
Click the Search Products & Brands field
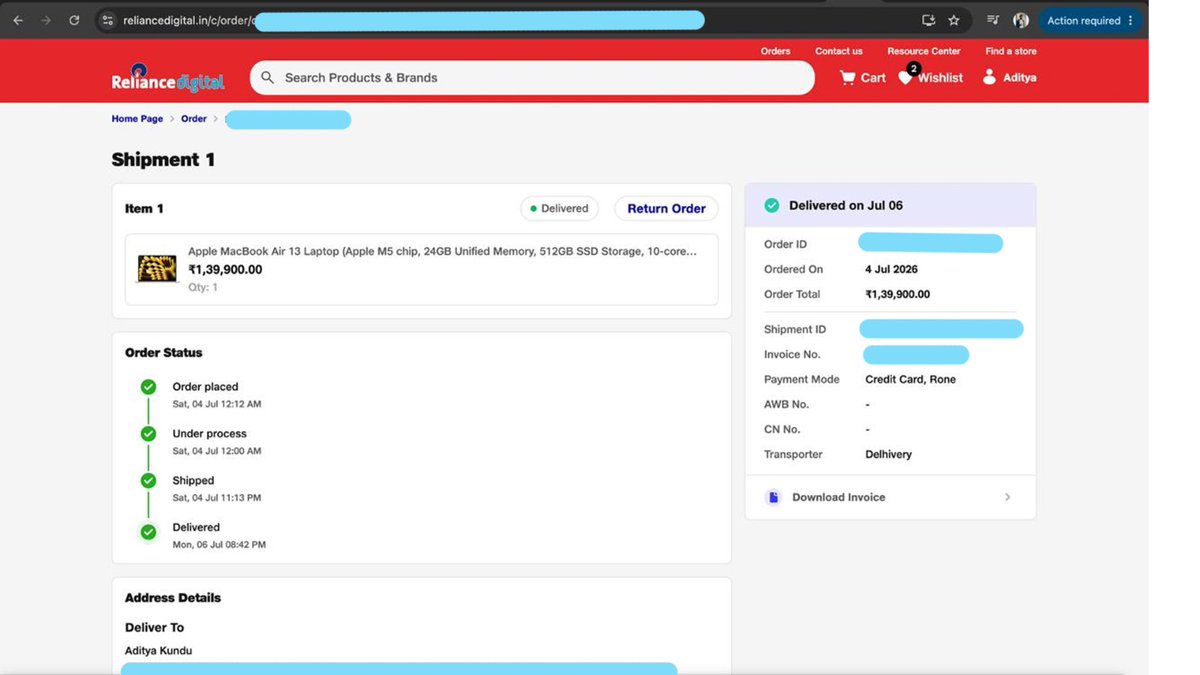pyautogui.click(x=532, y=77)
